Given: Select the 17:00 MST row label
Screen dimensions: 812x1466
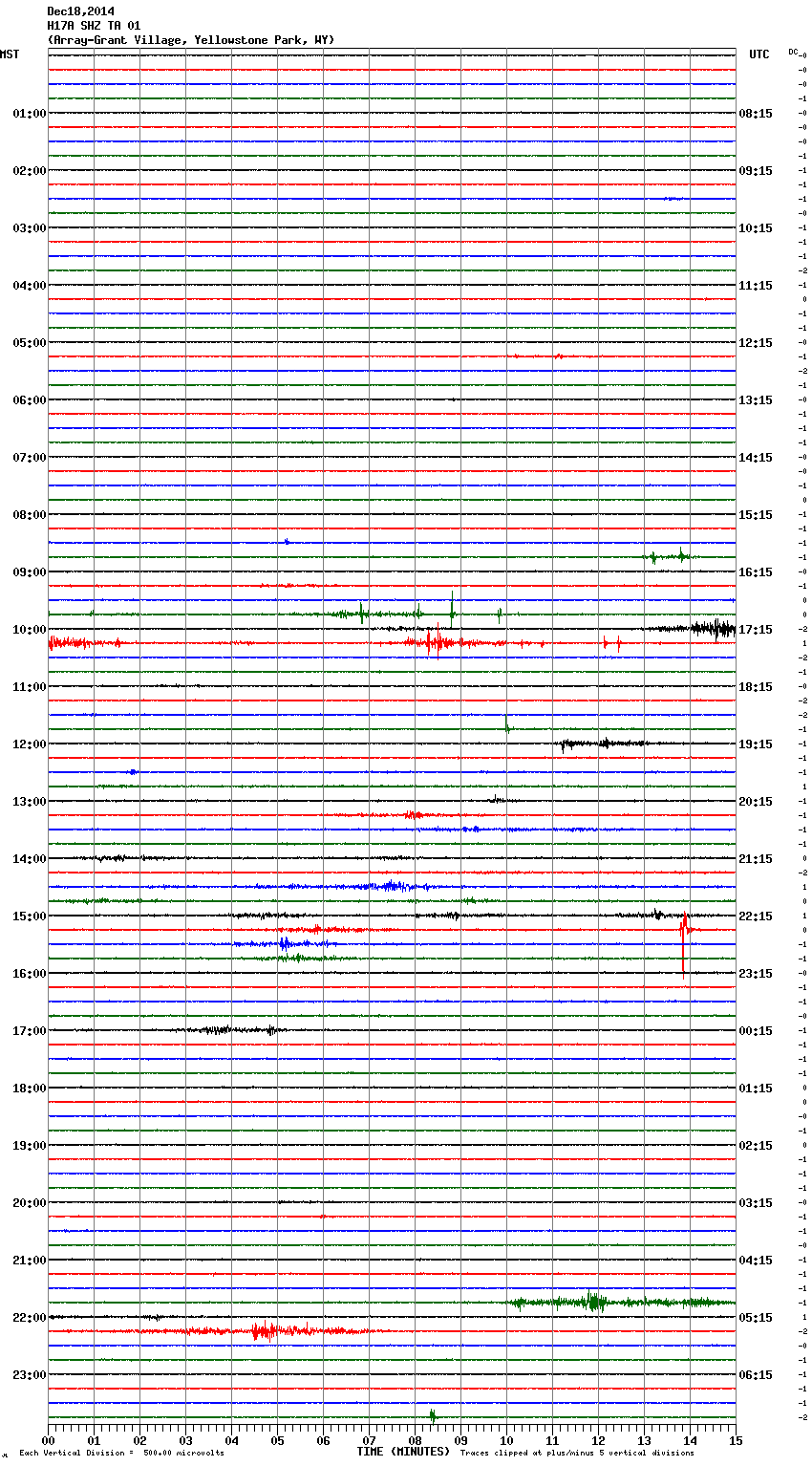Looking at the screenshot, I should pyautogui.click(x=29, y=1031).
